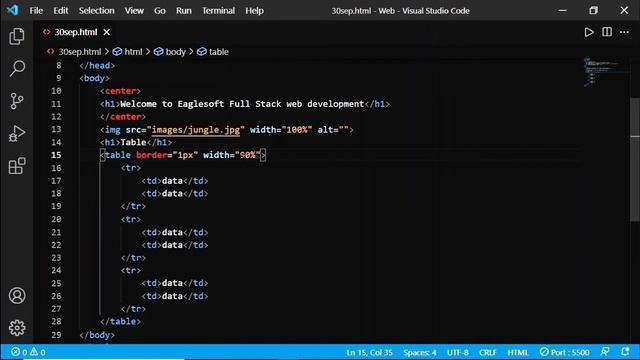Click line number 15 in the gutter

(x=56, y=155)
